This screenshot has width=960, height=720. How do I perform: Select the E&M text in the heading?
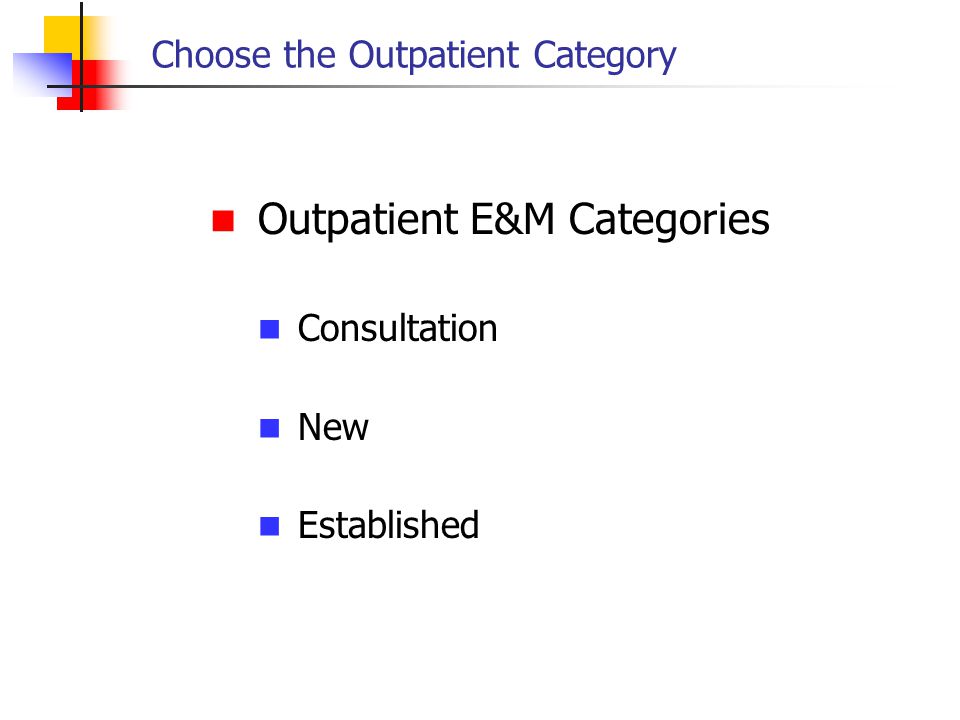tap(512, 219)
